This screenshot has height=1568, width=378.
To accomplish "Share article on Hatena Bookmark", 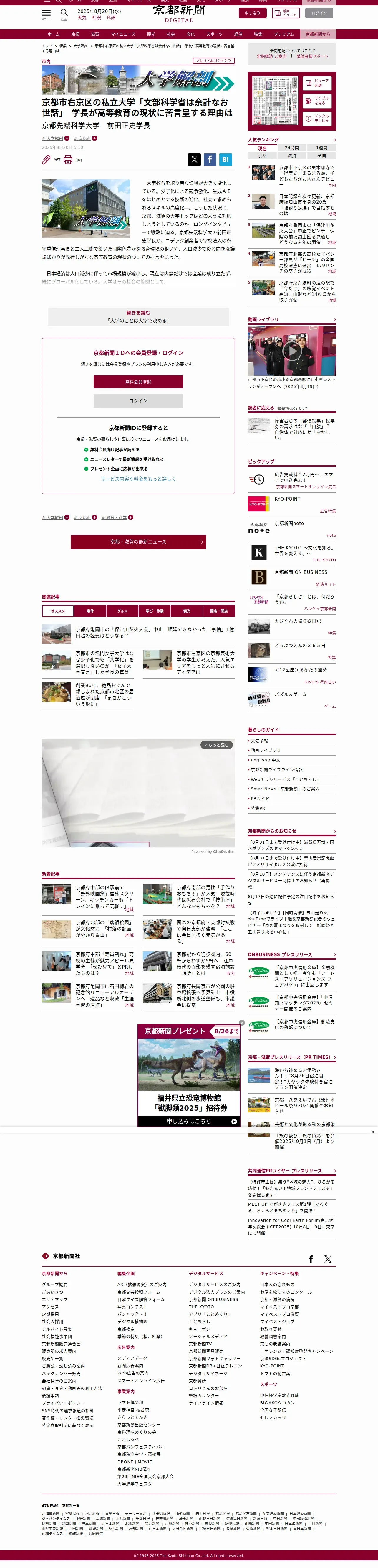I will click(x=225, y=159).
